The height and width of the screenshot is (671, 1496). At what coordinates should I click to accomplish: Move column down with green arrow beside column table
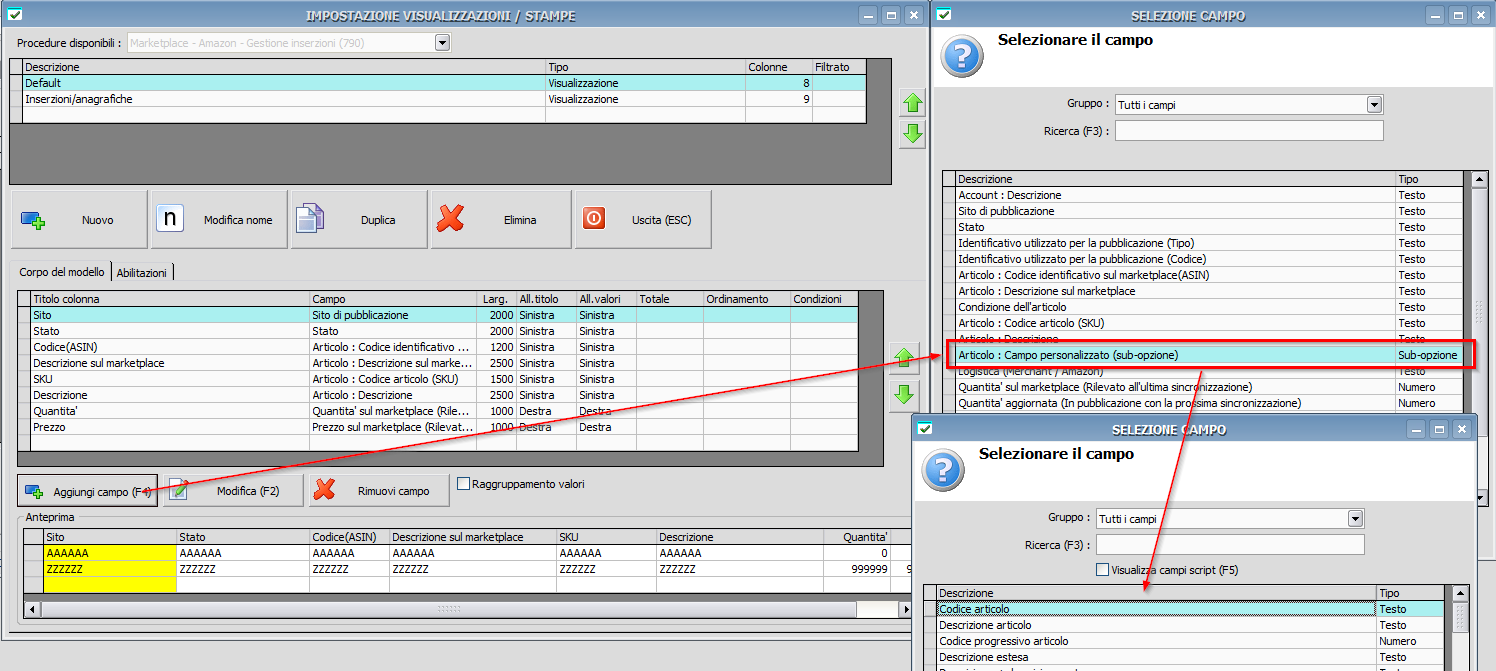[904, 396]
